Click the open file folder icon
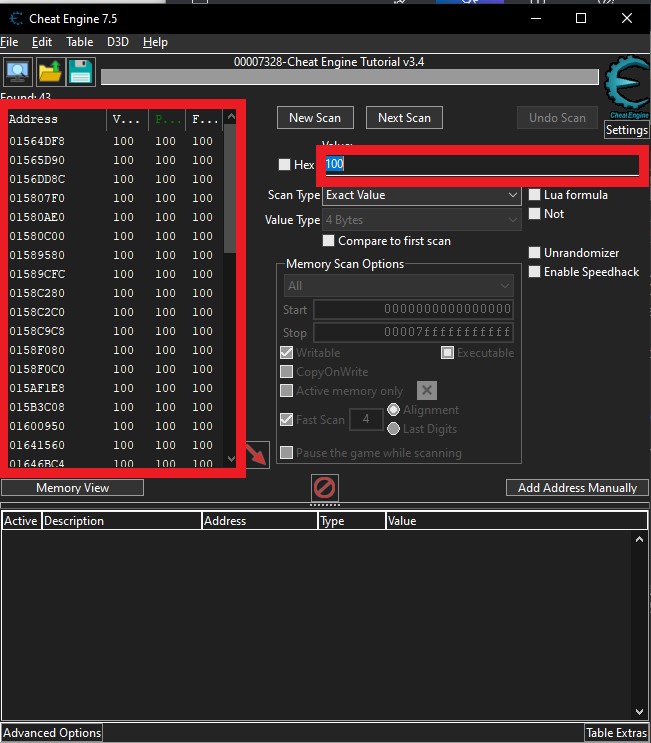Viewport: 651px width, 743px height. coord(49,72)
